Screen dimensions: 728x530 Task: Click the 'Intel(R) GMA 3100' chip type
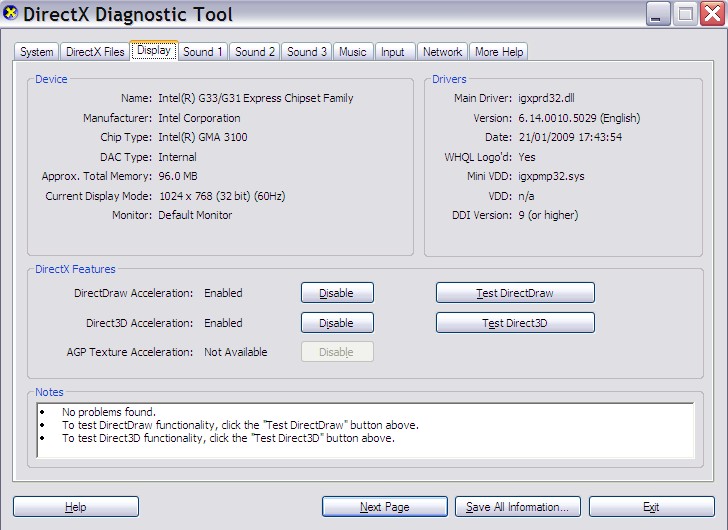click(203, 137)
